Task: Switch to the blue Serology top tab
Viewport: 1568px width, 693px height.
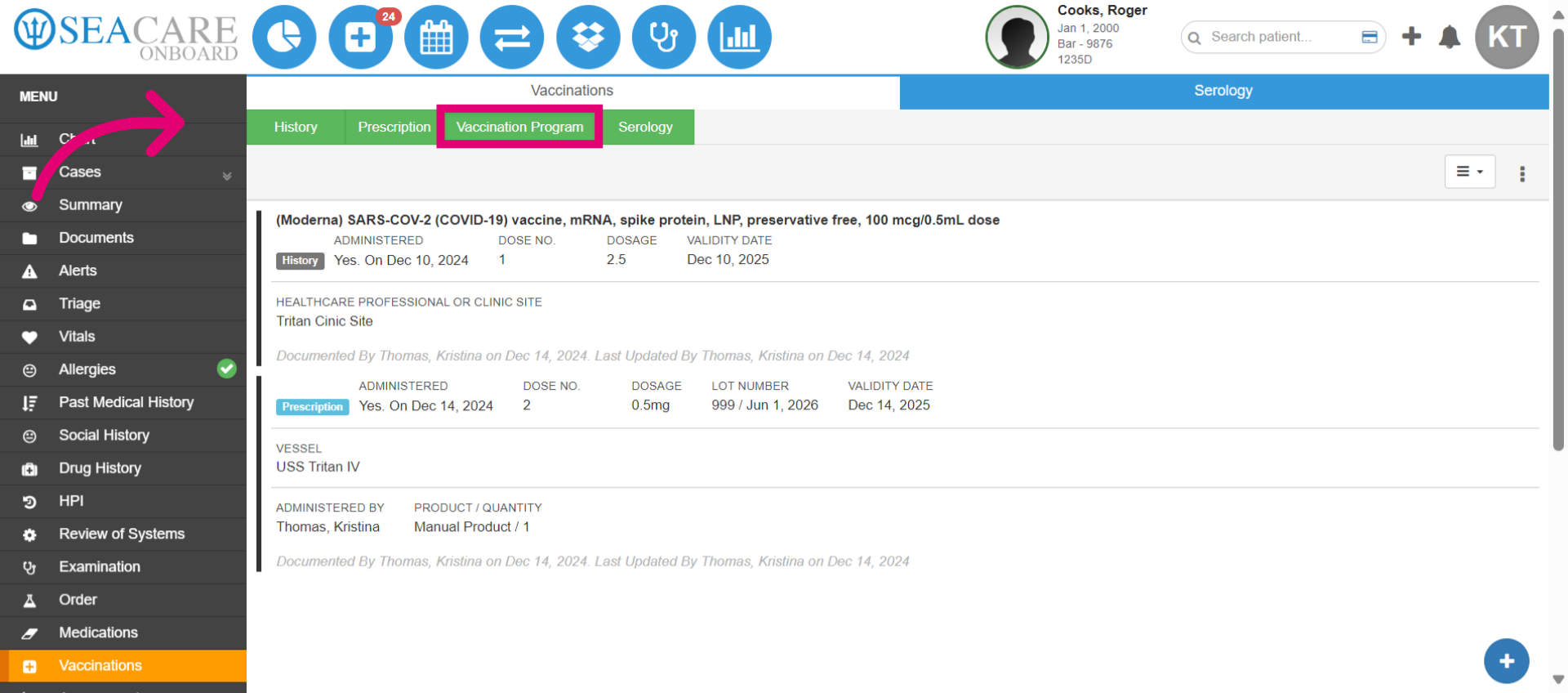Action: [1223, 91]
